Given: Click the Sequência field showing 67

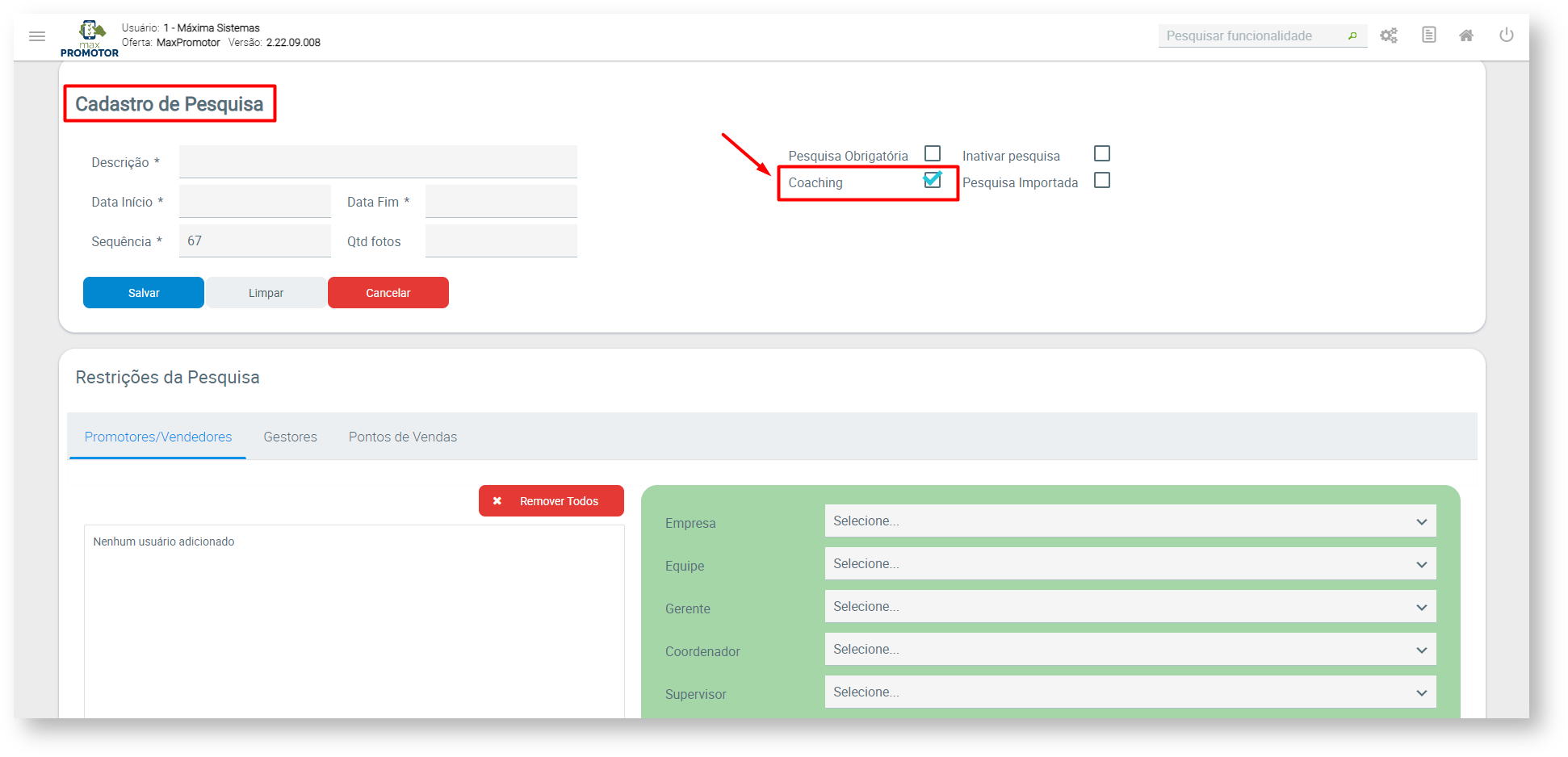Looking at the screenshot, I should pos(255,240).
